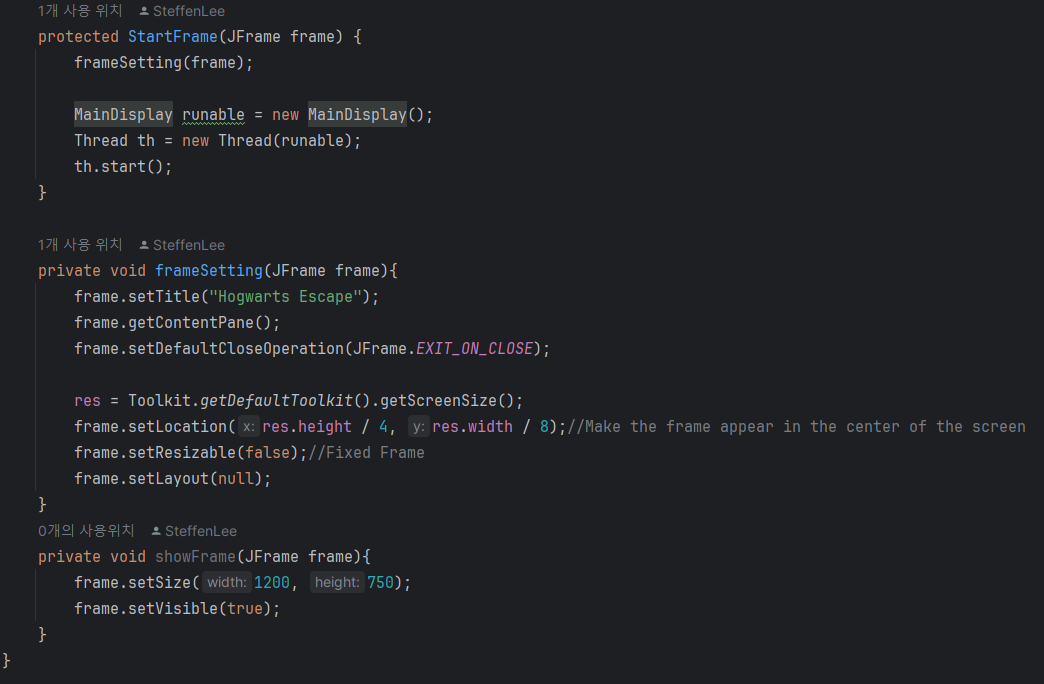
Task: Click the 'width:' parameter hint in setSize
Action: pos(226,582)
